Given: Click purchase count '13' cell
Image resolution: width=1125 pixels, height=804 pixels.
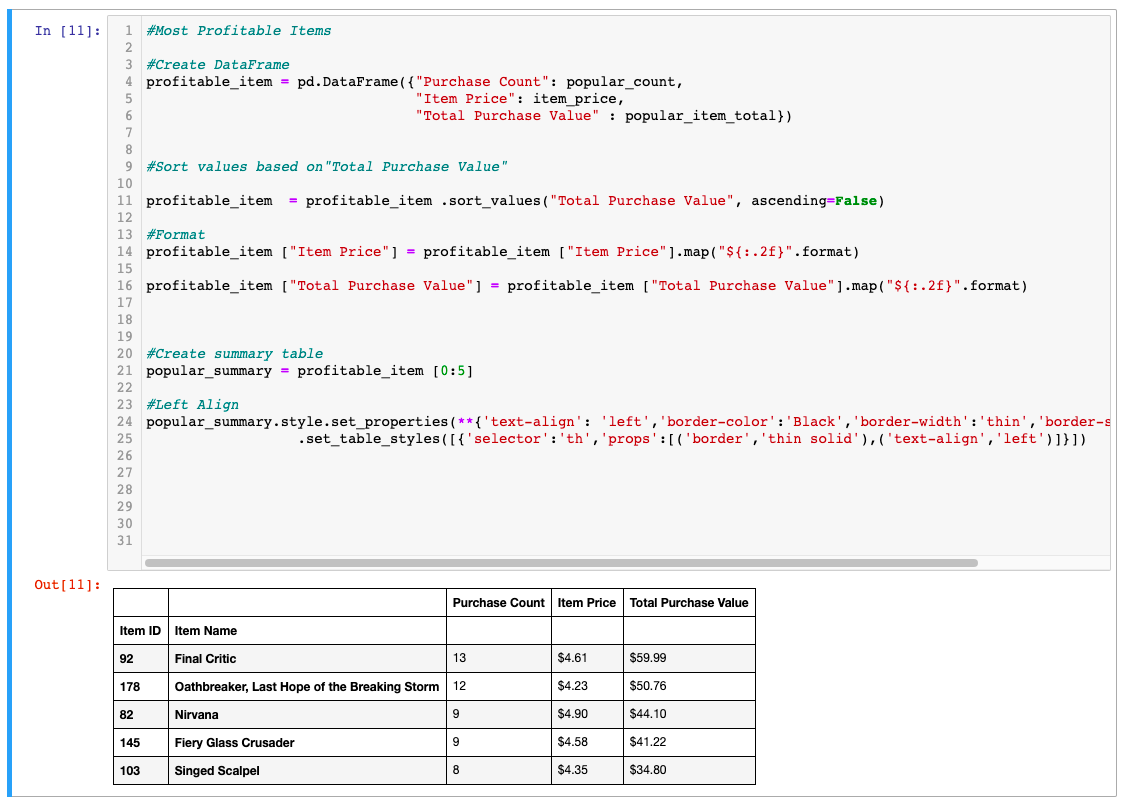Looking at the screenshot, I should [x=499, y=658].
